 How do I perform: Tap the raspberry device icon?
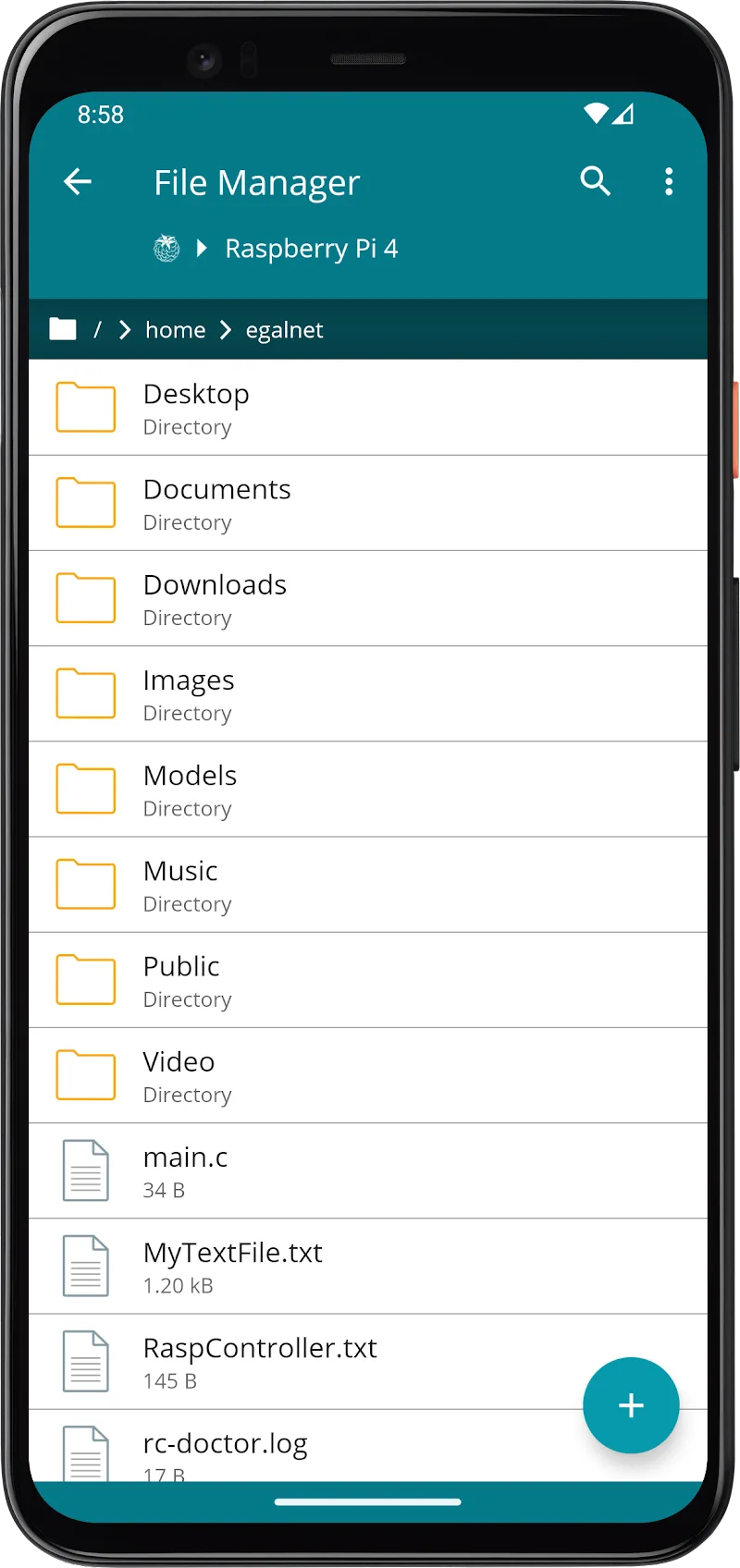pyautogui.click(x=166, y=249)
